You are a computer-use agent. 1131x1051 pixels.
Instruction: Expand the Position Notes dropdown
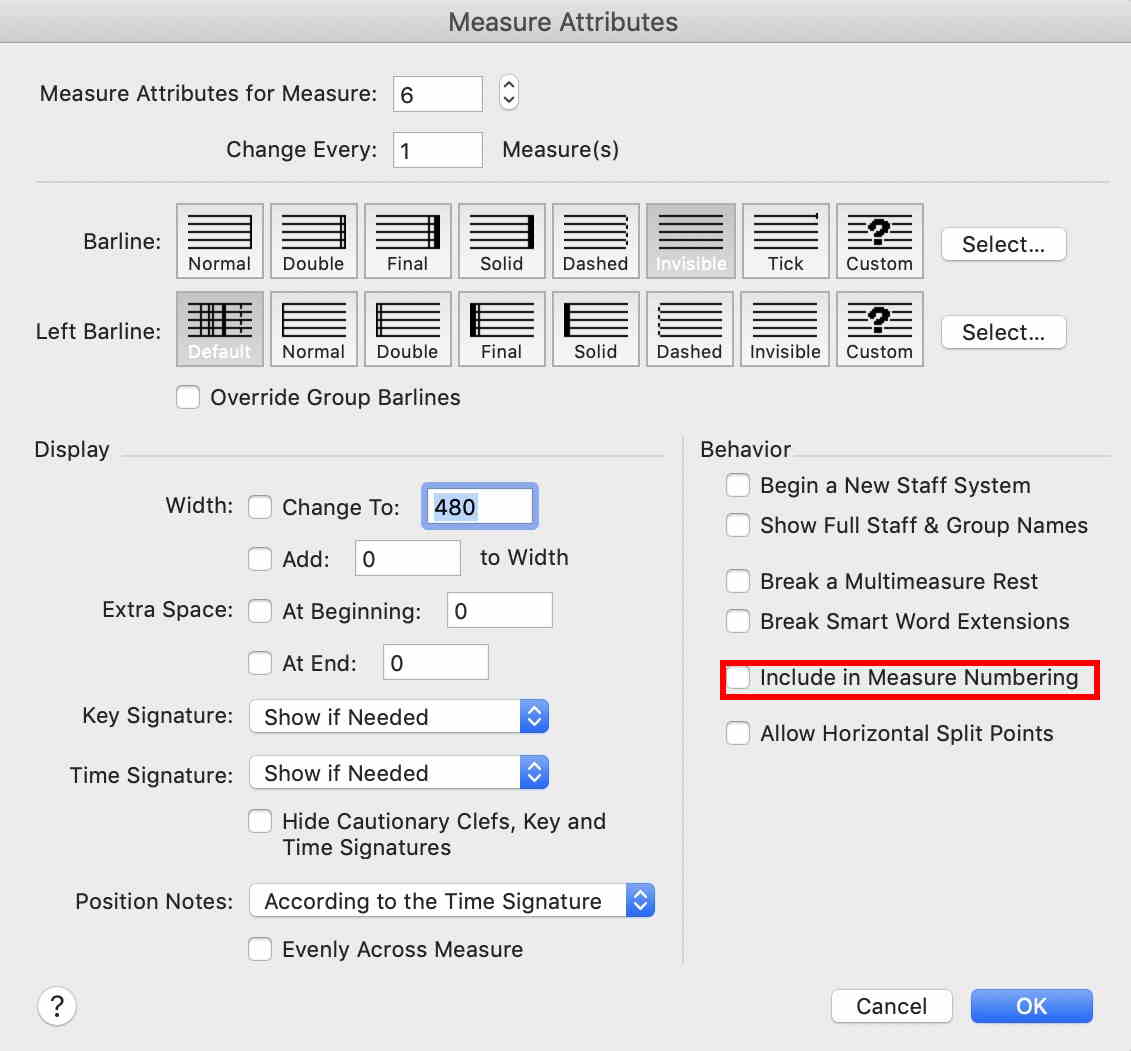451,901
